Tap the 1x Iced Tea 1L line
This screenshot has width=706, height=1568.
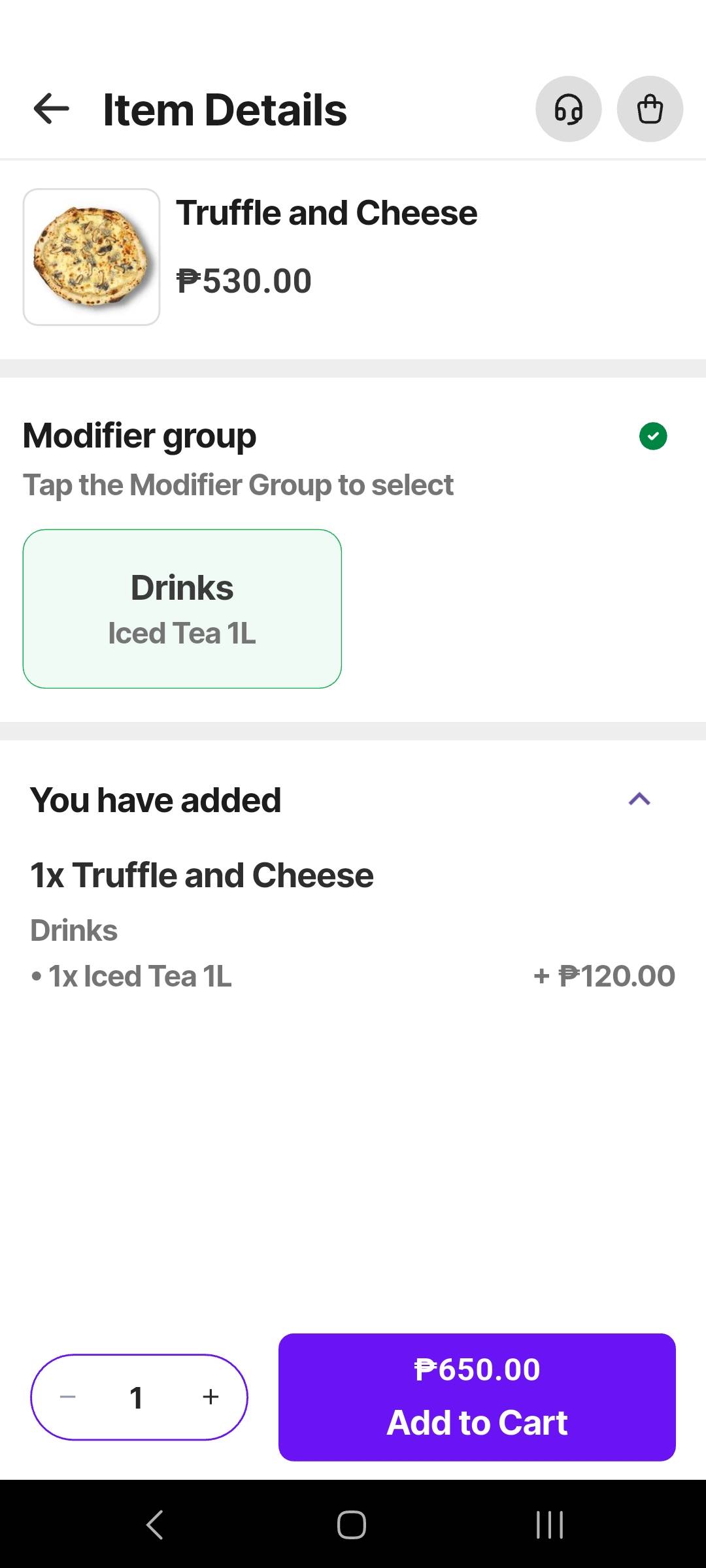pyautogui.click(x=140, y=976)
